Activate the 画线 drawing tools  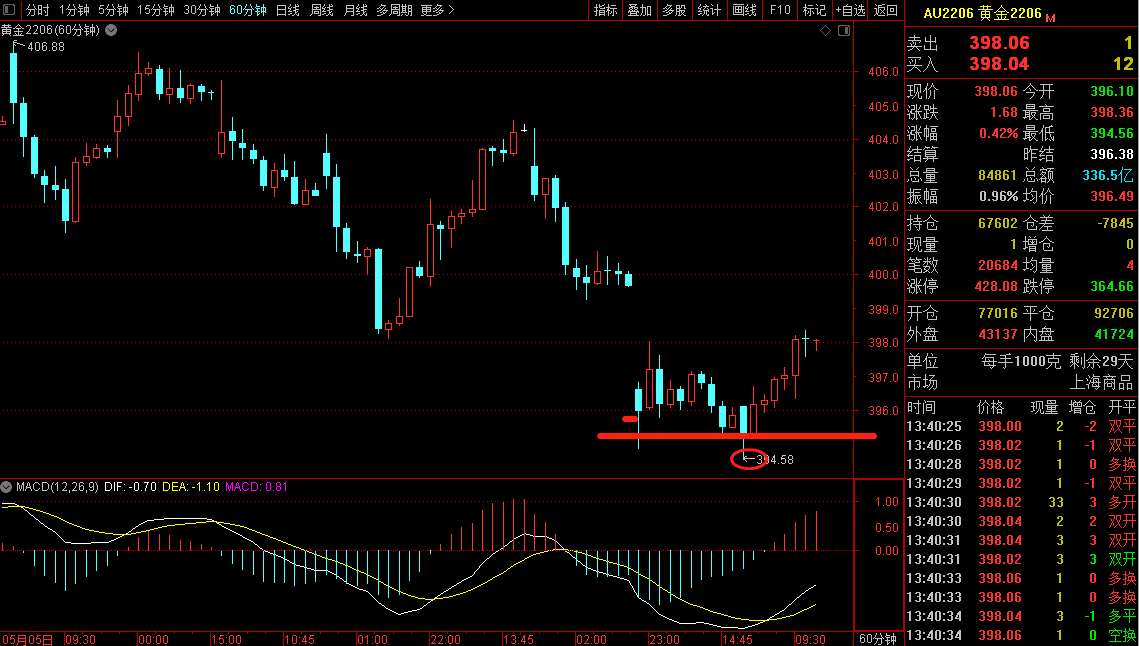click(x=744, y=10)
